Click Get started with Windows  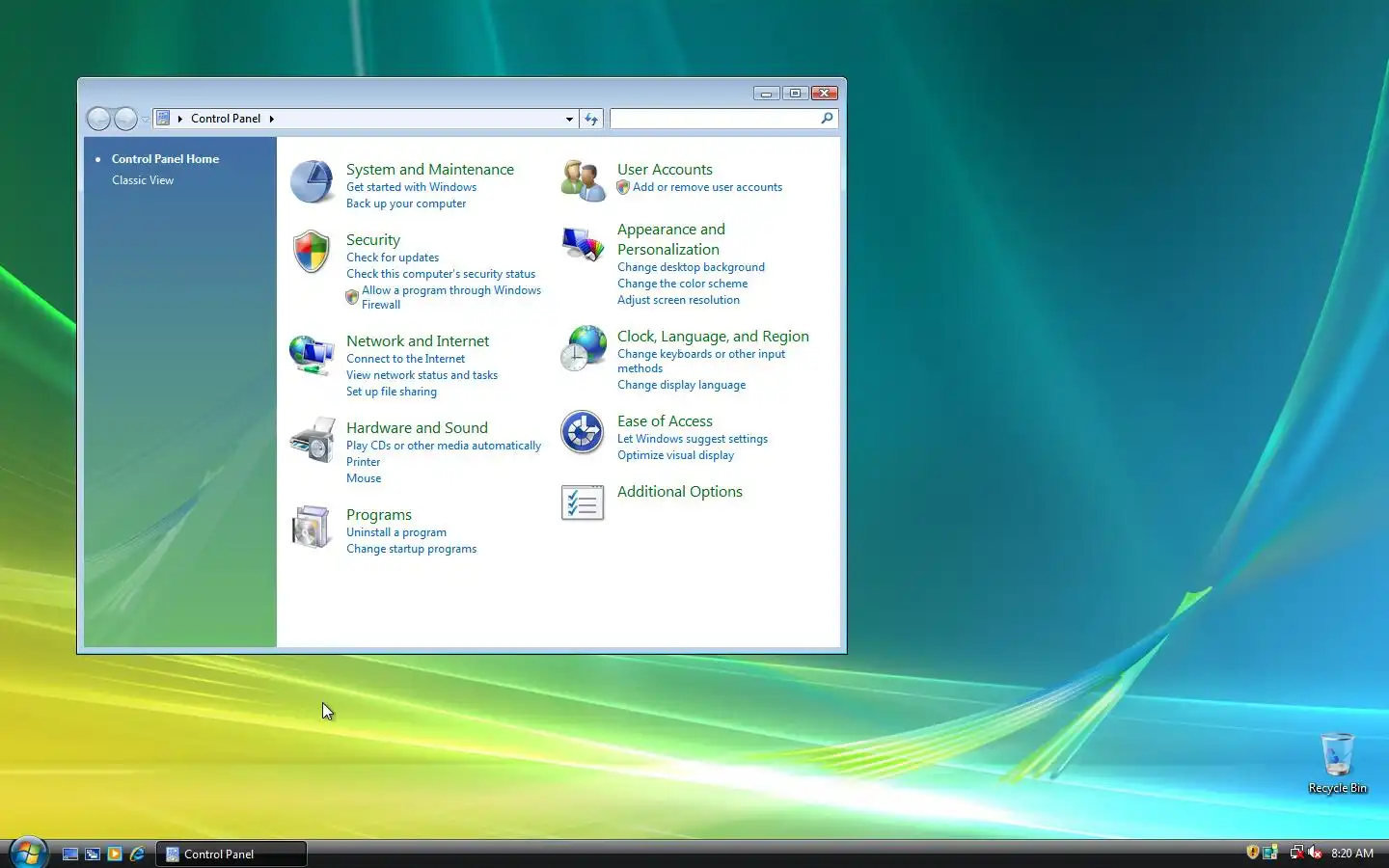411,187
